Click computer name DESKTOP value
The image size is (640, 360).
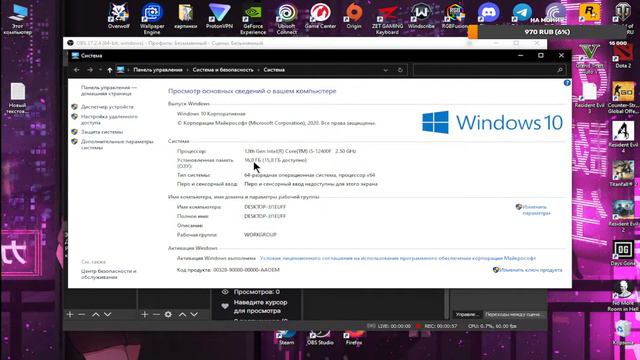265,207
